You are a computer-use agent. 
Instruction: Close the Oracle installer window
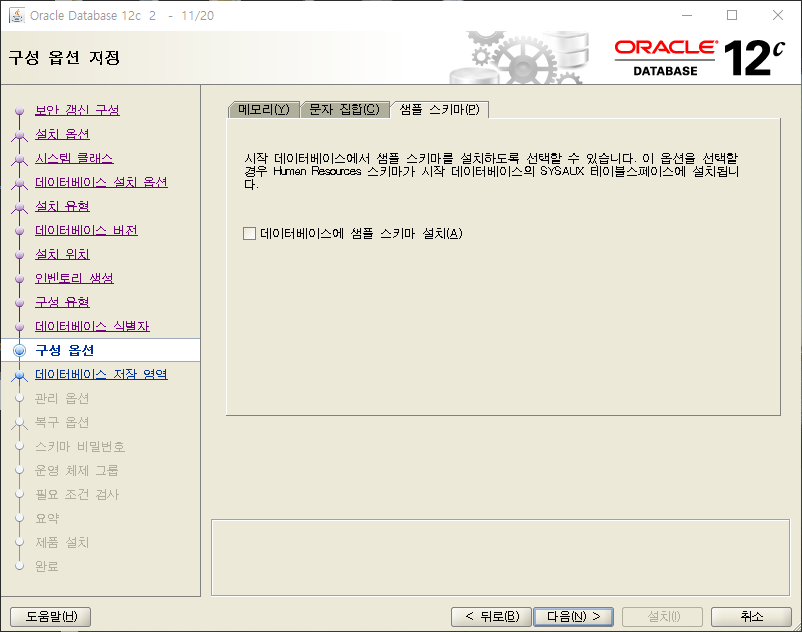click(777, 15)
